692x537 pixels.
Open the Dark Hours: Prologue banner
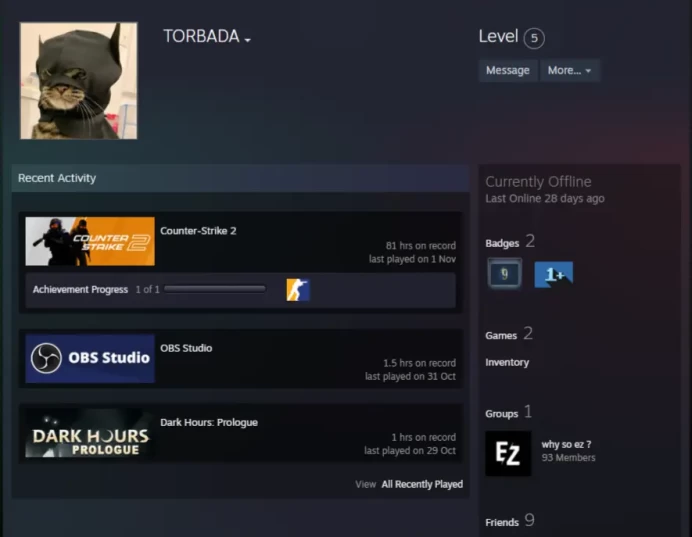click(90, 433)
